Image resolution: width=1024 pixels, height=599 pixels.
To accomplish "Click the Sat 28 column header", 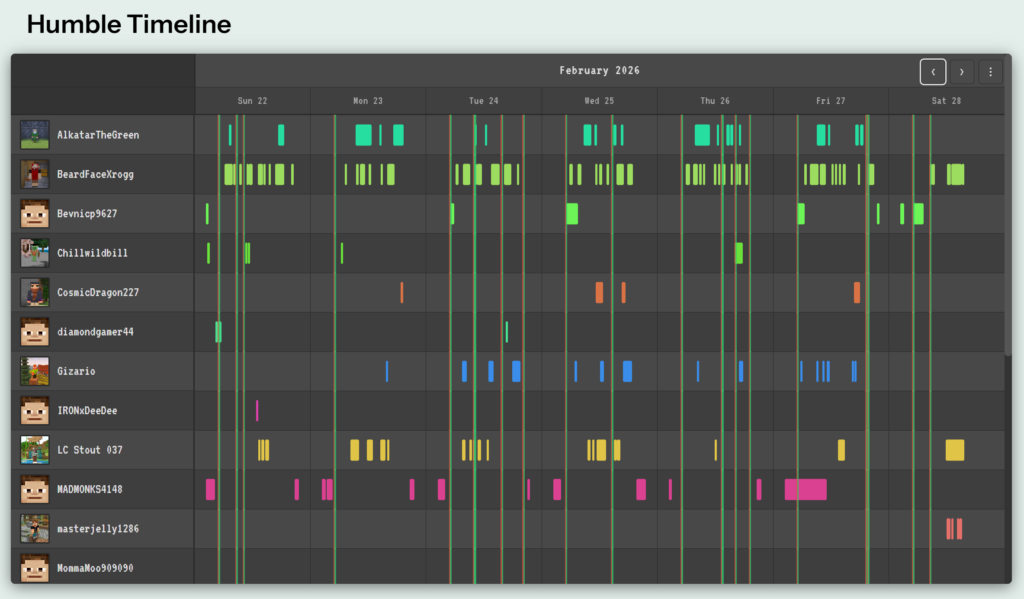I will (946, 101).
